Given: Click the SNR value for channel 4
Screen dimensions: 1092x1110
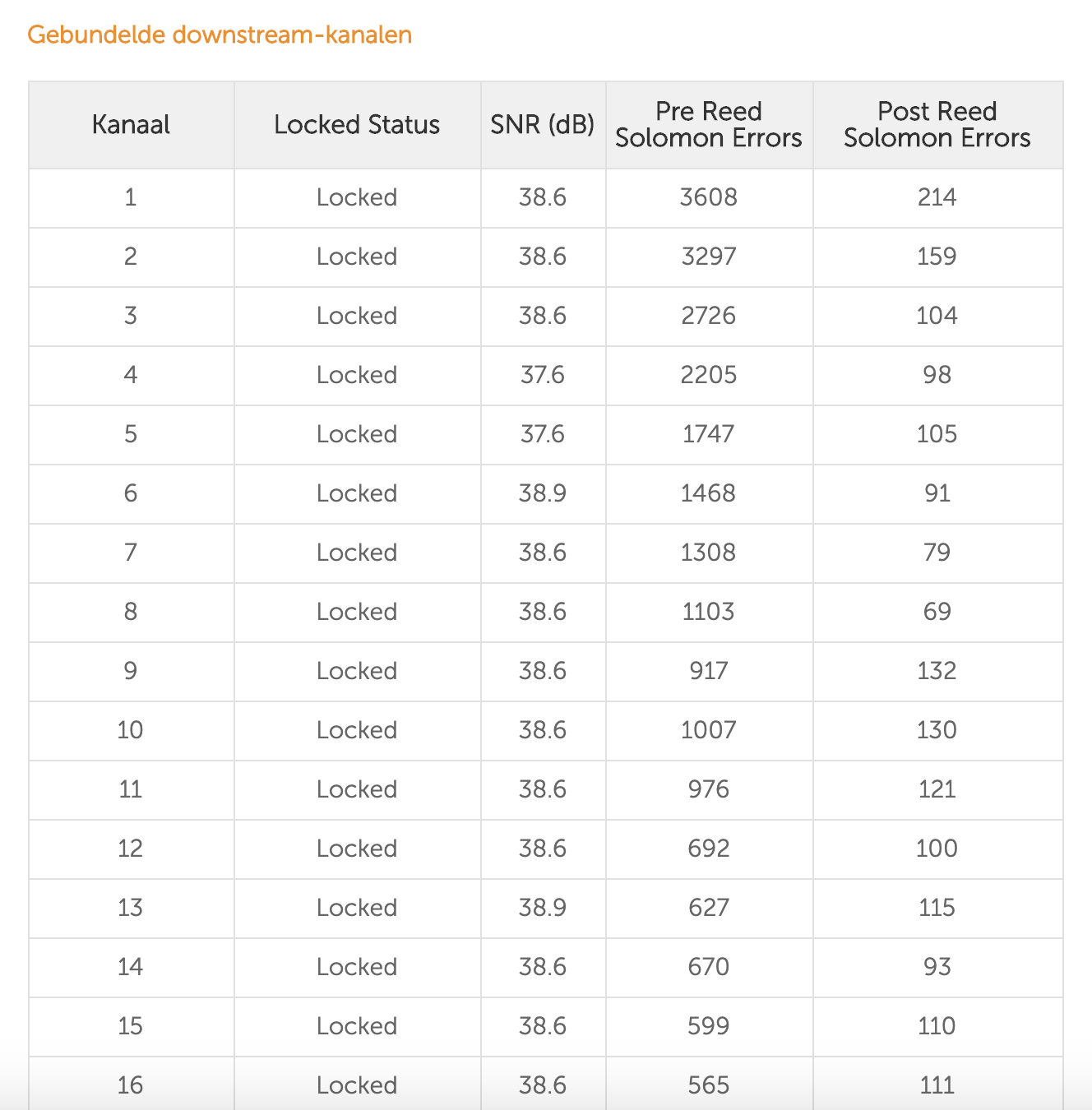Looking at the screenshot, I should pyautogui.click(x=543, y=375).
